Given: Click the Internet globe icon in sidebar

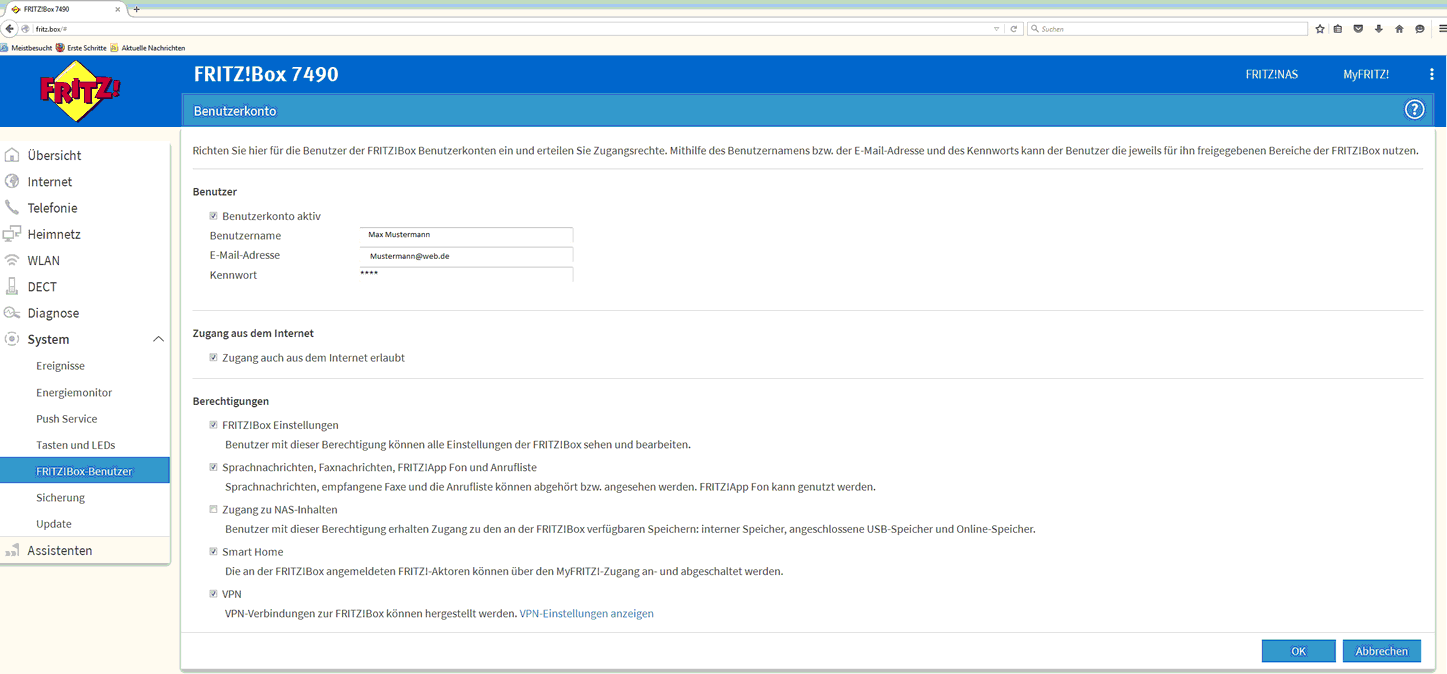Looking at the screenshot, I should [12, 181].
